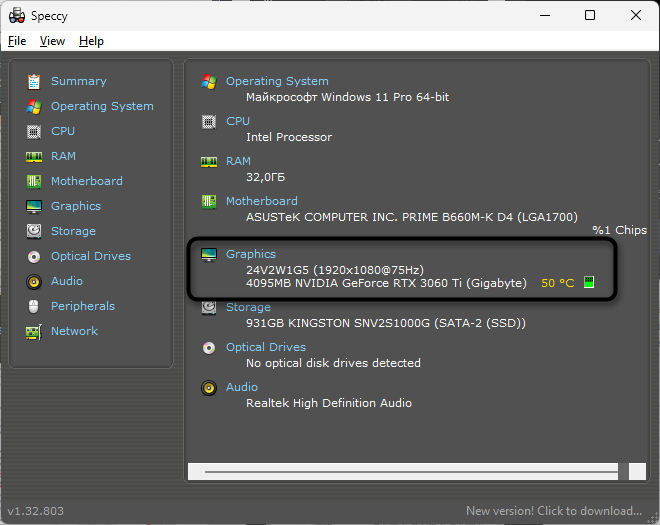Click the Storage drive icon in summary panel

(209, 308)
